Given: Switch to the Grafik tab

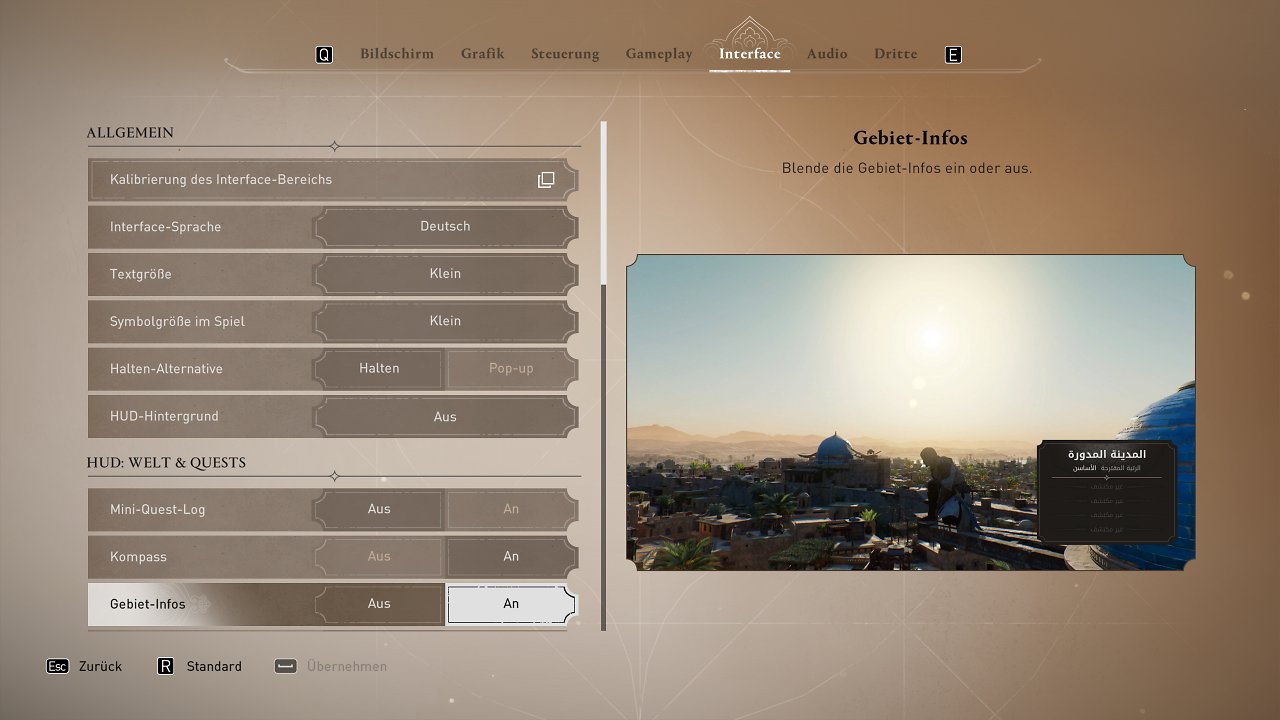Looking at the screenshot, I should (483, 54).
